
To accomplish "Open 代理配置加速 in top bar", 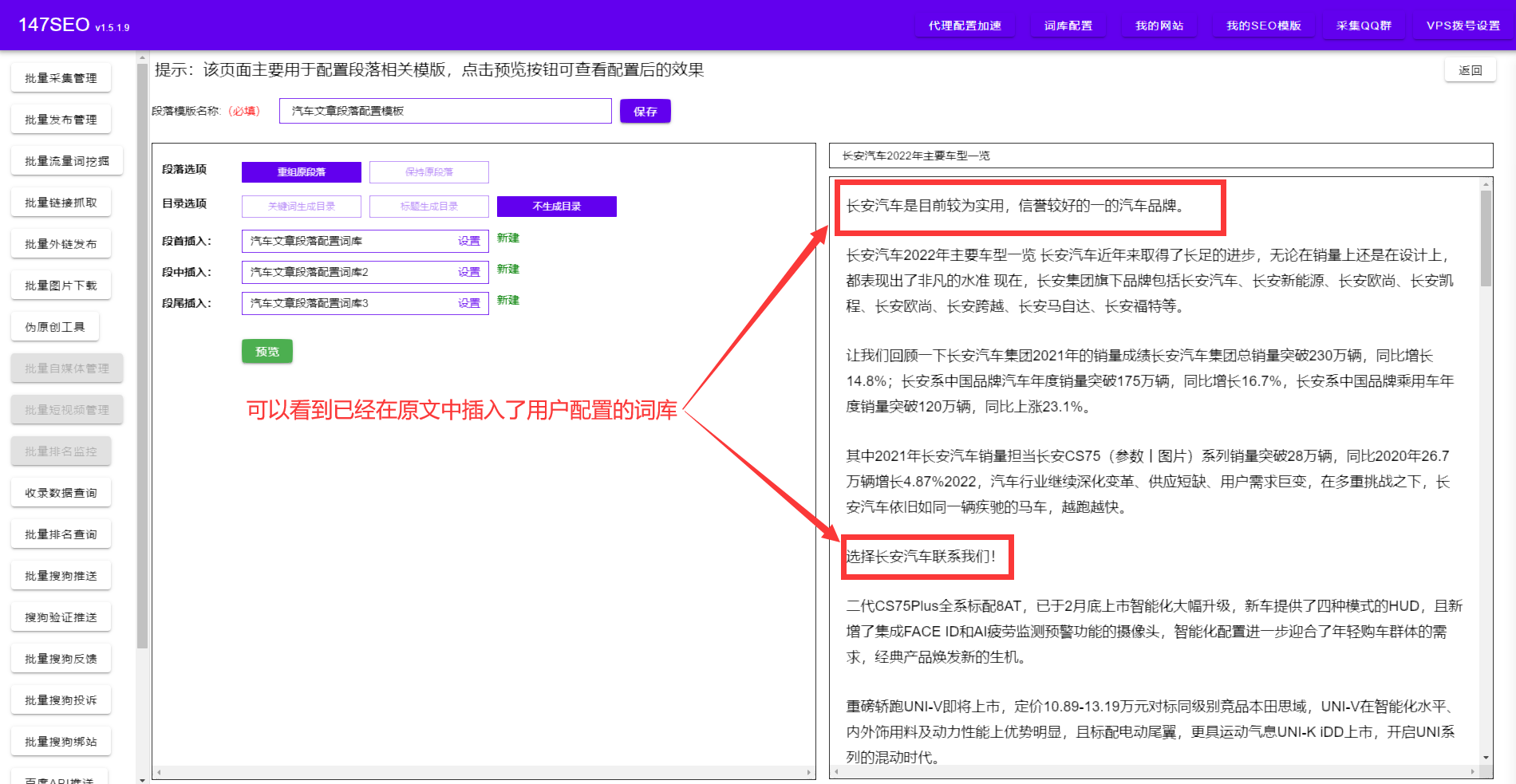I will click(965, 26).
